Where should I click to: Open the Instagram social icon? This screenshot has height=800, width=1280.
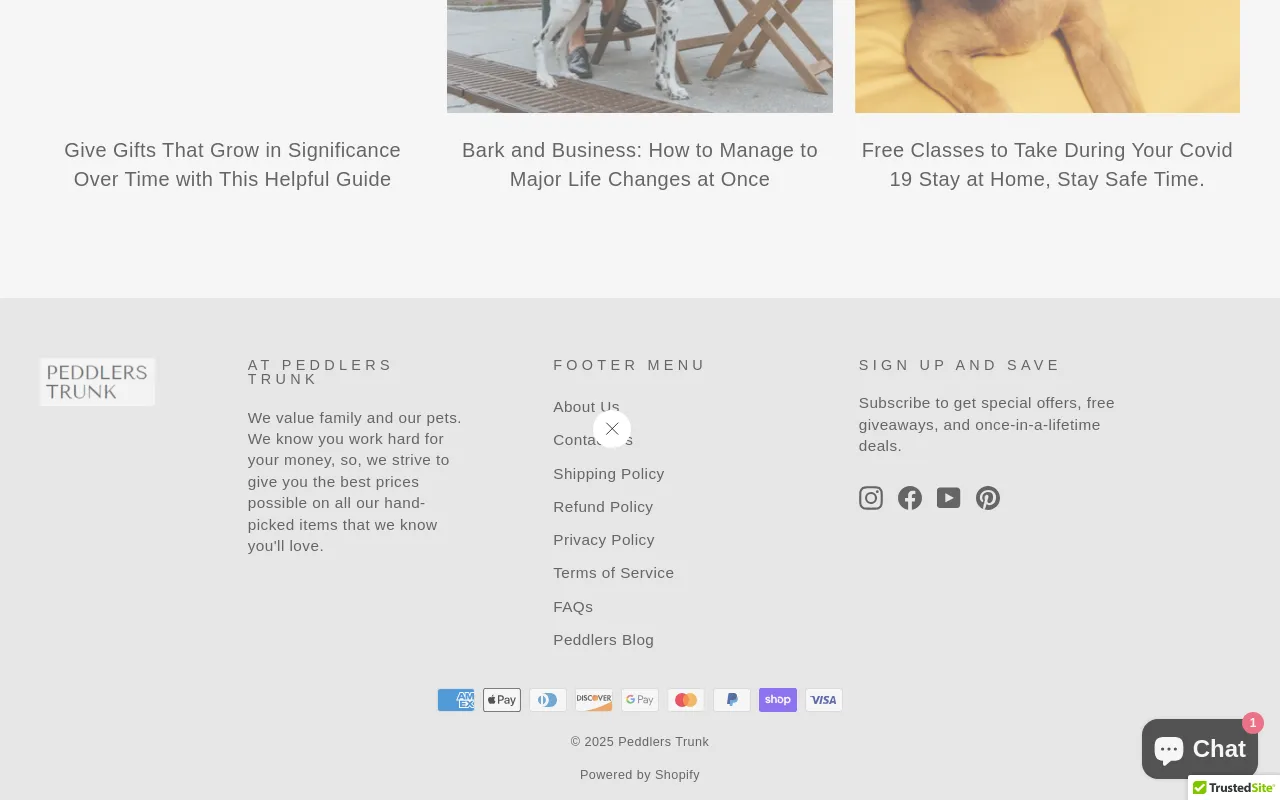(x=871, y=498)
